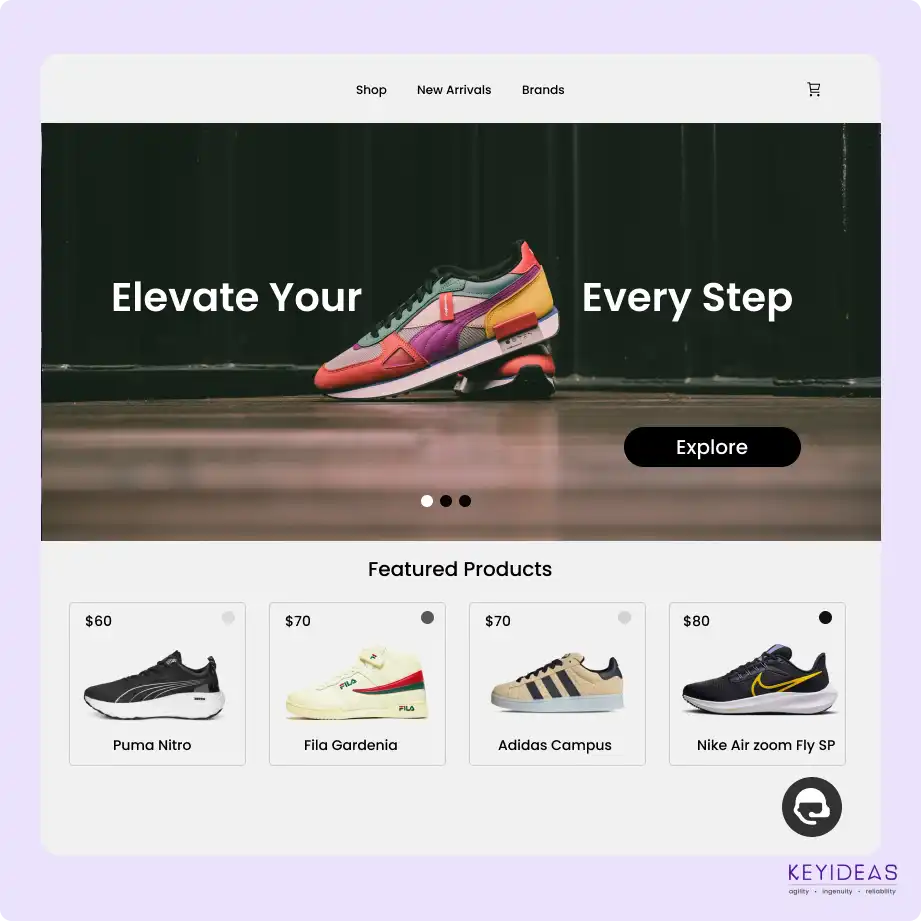Open the chat support headset icon
The height and width of the screenshot is (921, 921).
click(x=812, y=806)
